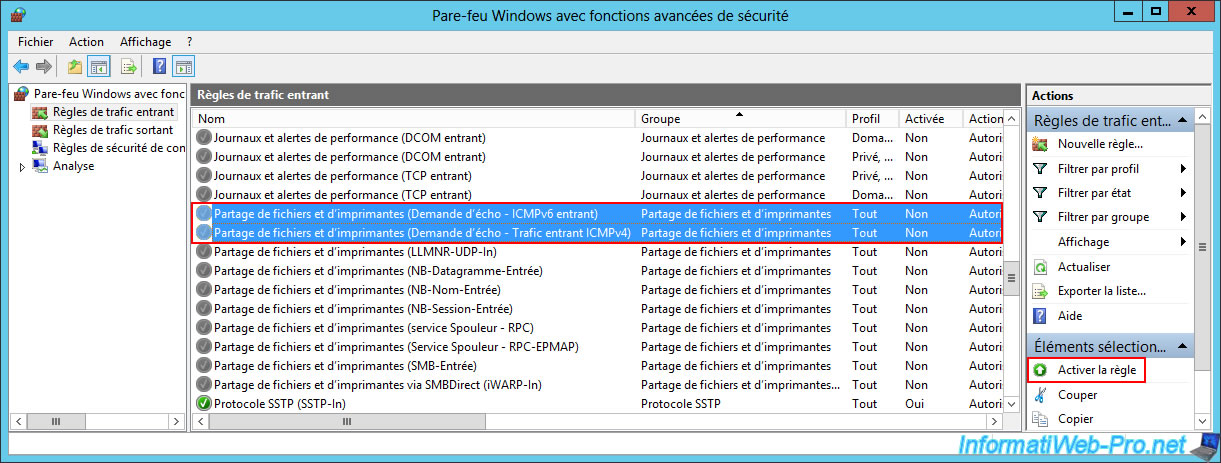Click the blue Help toolbar icon
Image resolution: width=1221 pixels, height=463 pixels.
tap(159, 67)
